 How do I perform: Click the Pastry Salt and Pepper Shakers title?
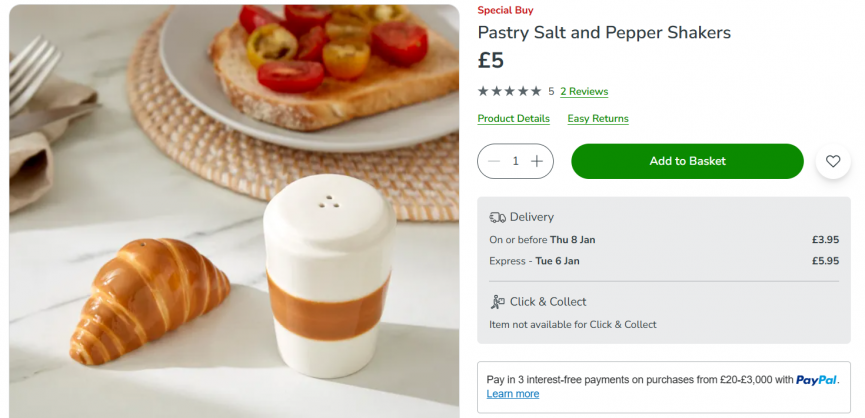(x=604, y=33)
